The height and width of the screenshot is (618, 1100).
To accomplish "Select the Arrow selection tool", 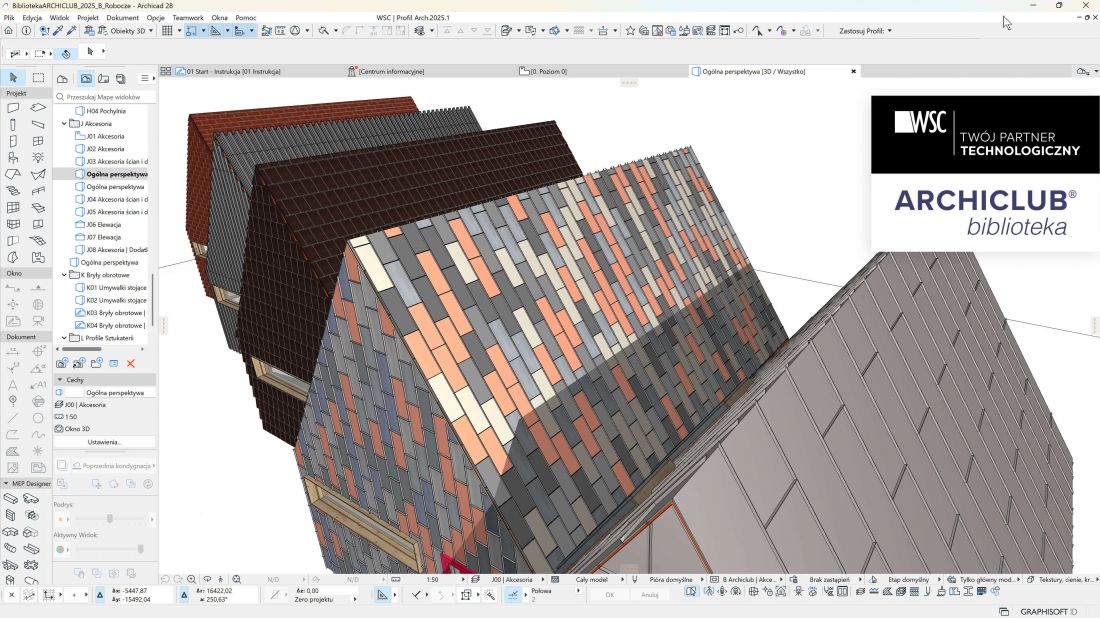I will tap(13, 78).
